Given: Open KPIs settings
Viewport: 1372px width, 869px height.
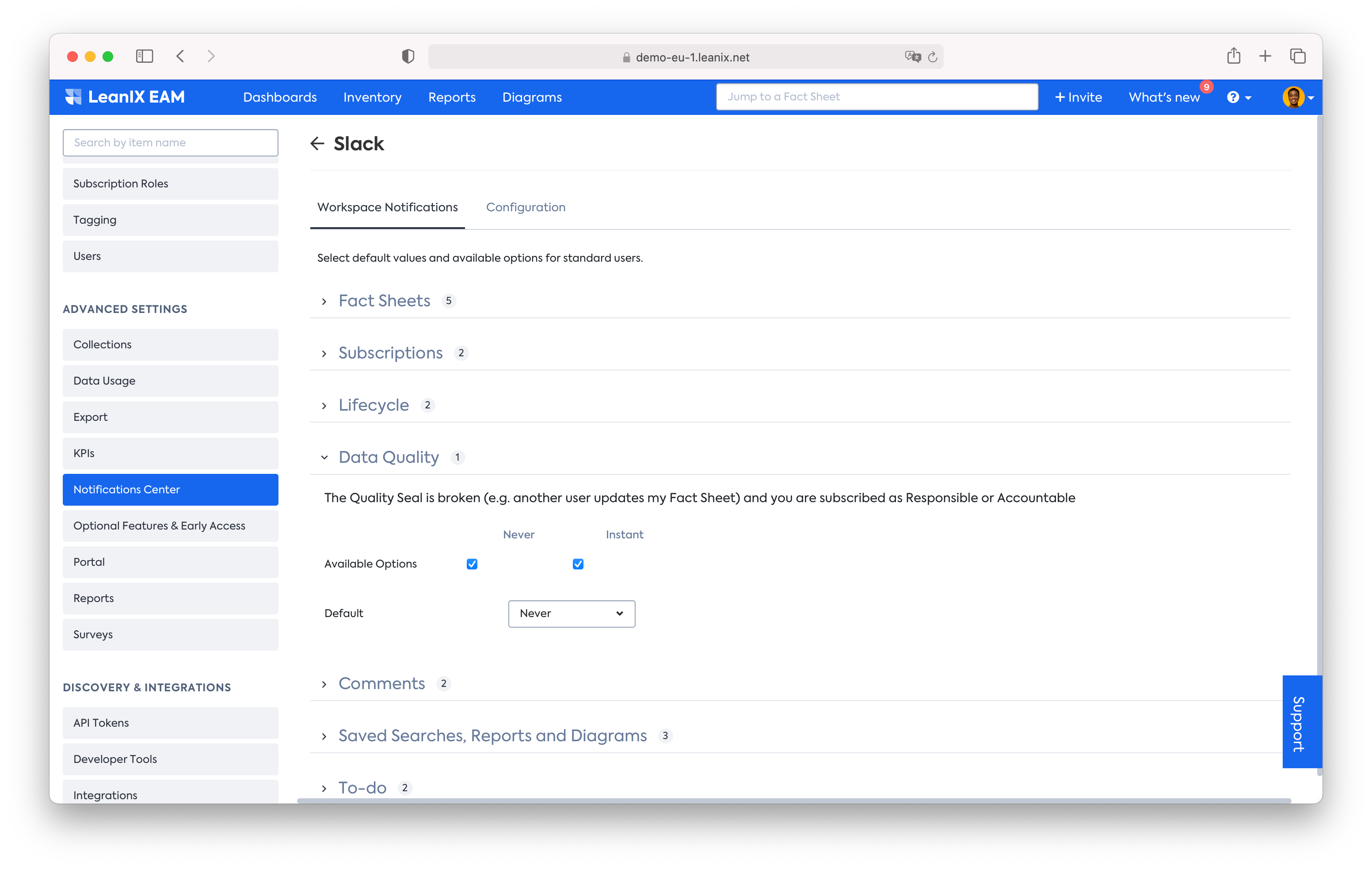Looking at the screenshot, I should [x=170, y=454].
